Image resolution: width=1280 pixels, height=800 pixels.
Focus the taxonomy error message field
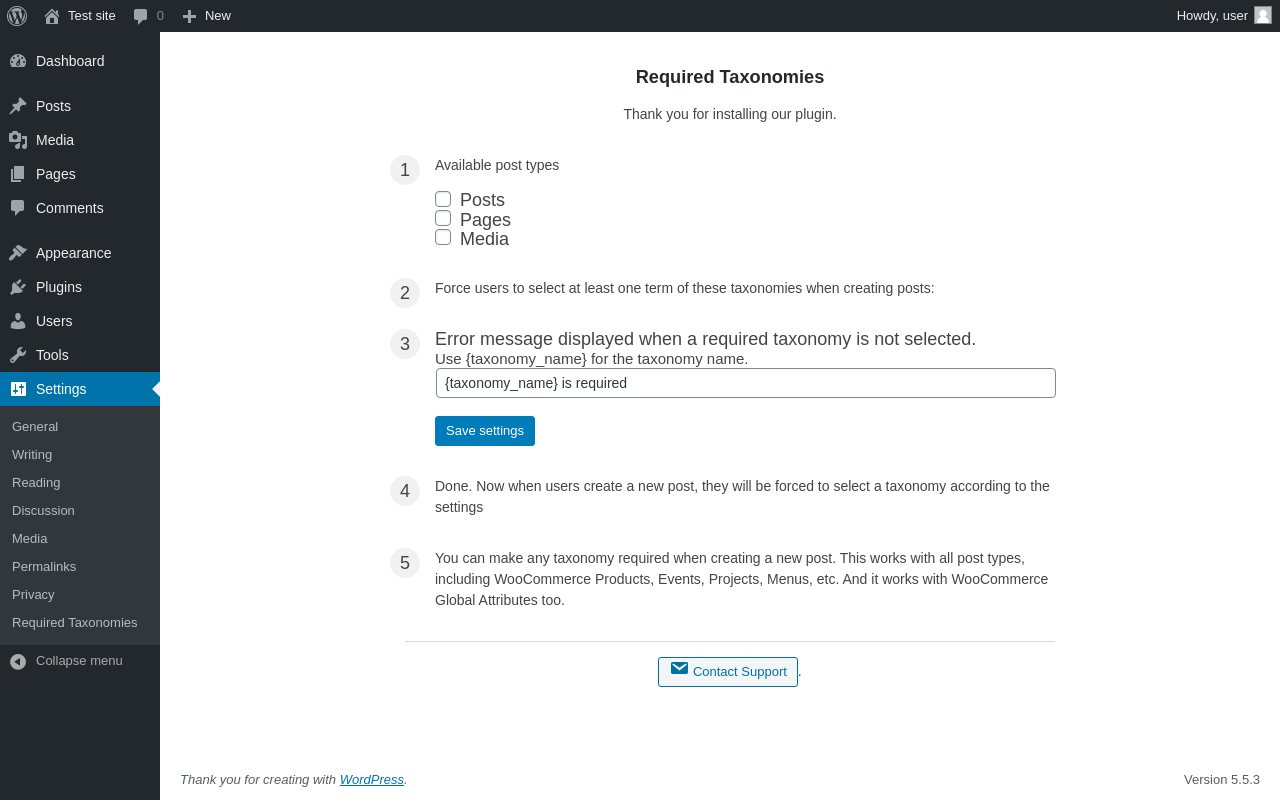click(746, 383)
